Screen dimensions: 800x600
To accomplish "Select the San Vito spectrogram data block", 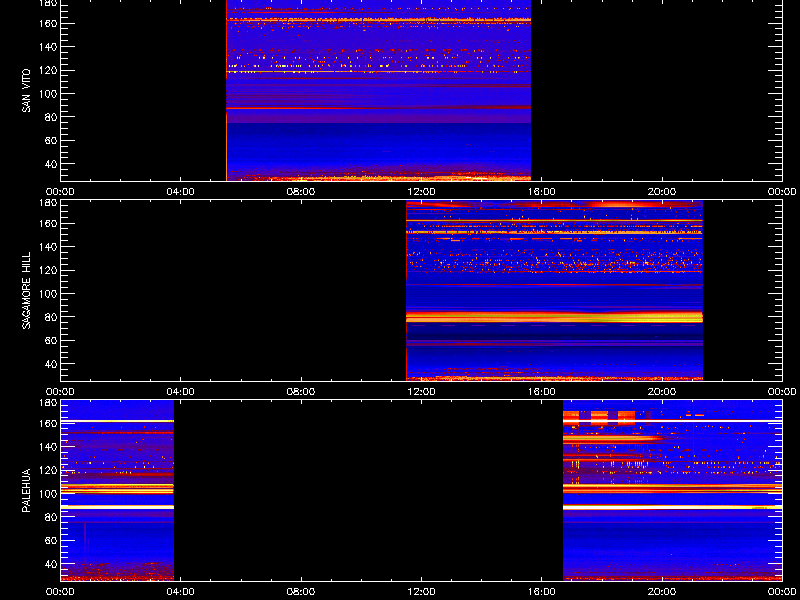I will click(379, 90).
